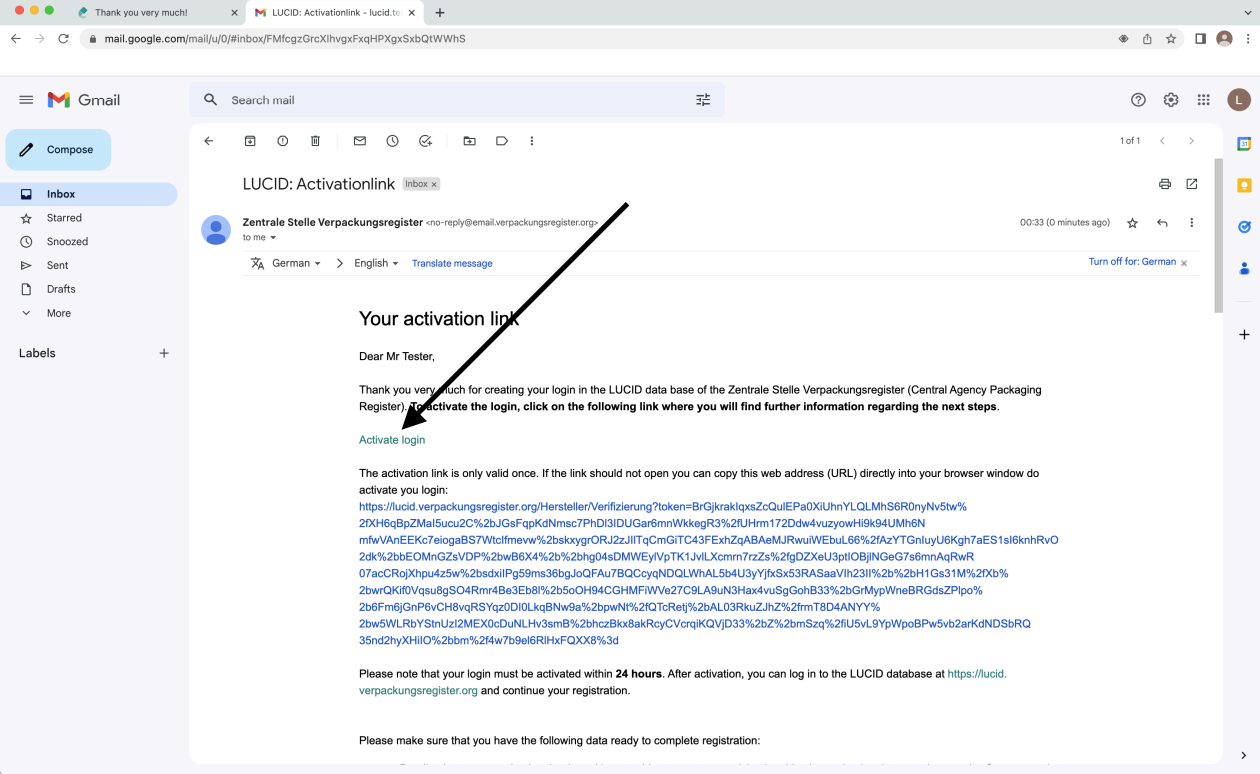Screen dimensions: 1260x774
Task: Print the email using the printer icon
Action: point(1164,184)
